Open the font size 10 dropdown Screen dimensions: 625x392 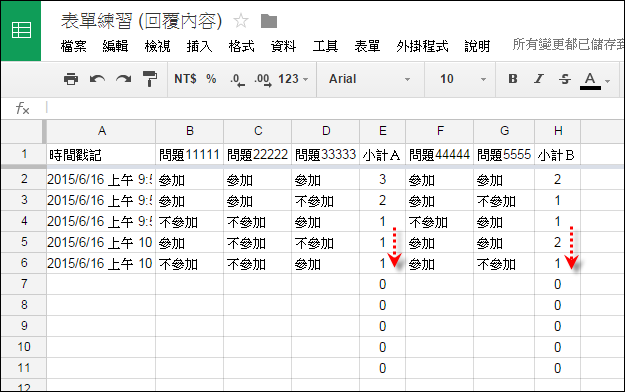pos(462,79)
